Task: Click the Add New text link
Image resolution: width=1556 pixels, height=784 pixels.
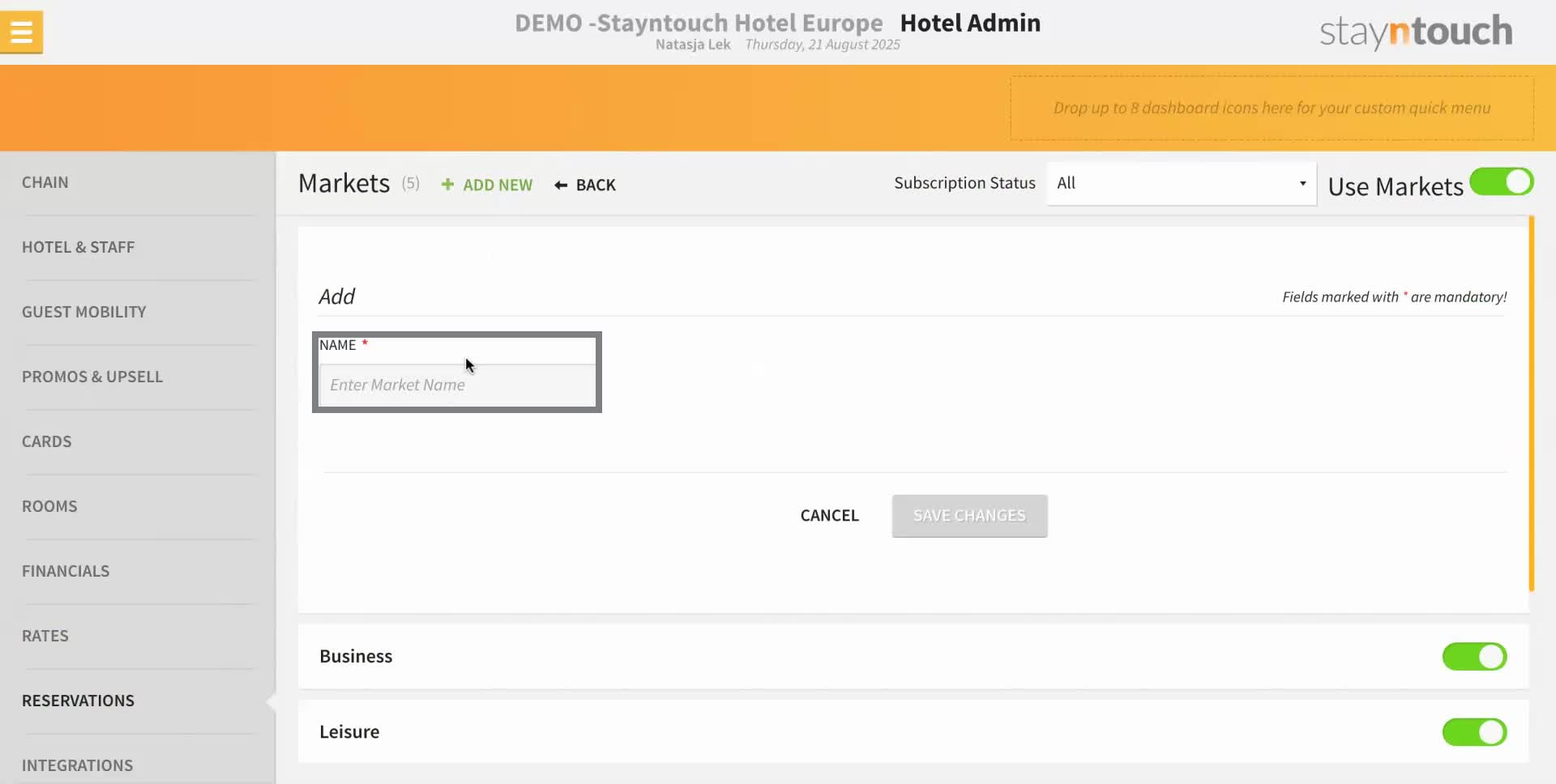Action: click(x=498, y=185)
